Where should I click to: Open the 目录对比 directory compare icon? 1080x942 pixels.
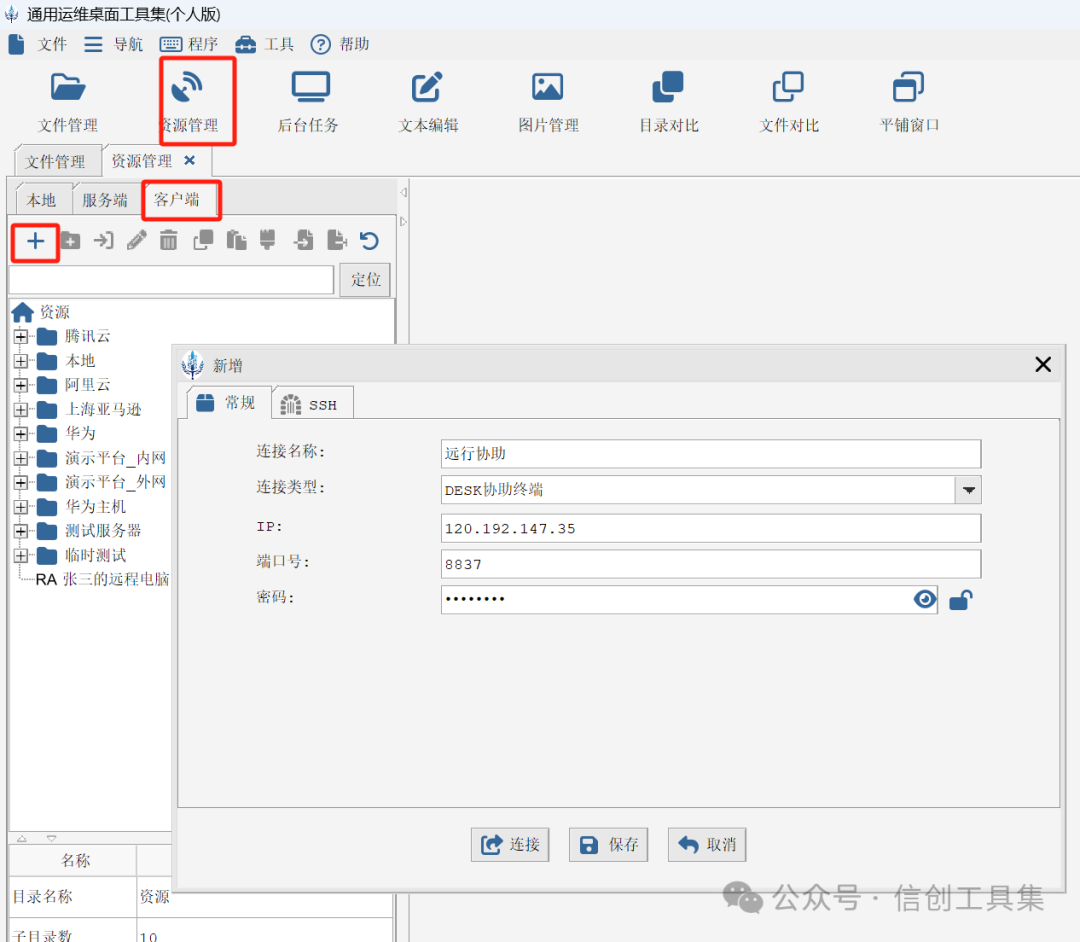(667, 87)
